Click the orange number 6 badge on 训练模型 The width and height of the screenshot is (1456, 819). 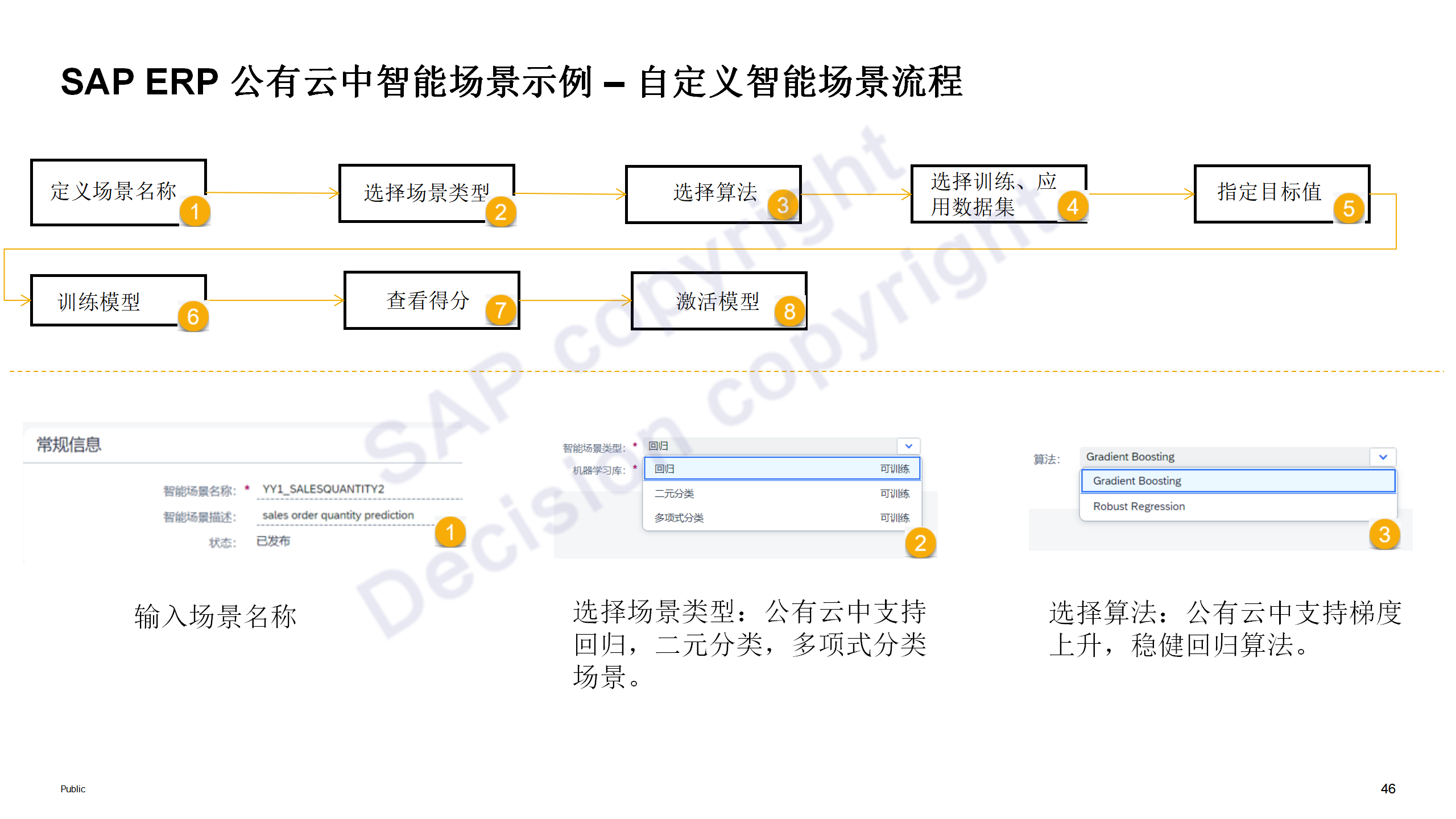click(x=193, y=316)
